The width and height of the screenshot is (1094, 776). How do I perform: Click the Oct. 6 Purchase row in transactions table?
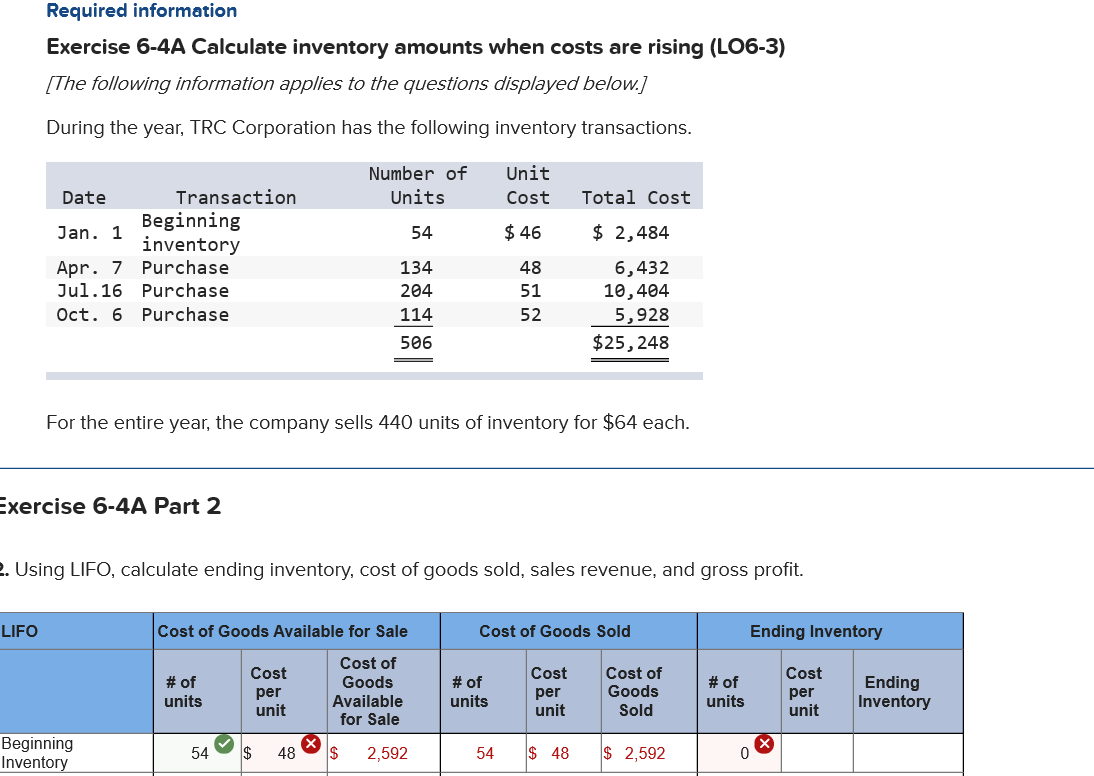point(374,315)
